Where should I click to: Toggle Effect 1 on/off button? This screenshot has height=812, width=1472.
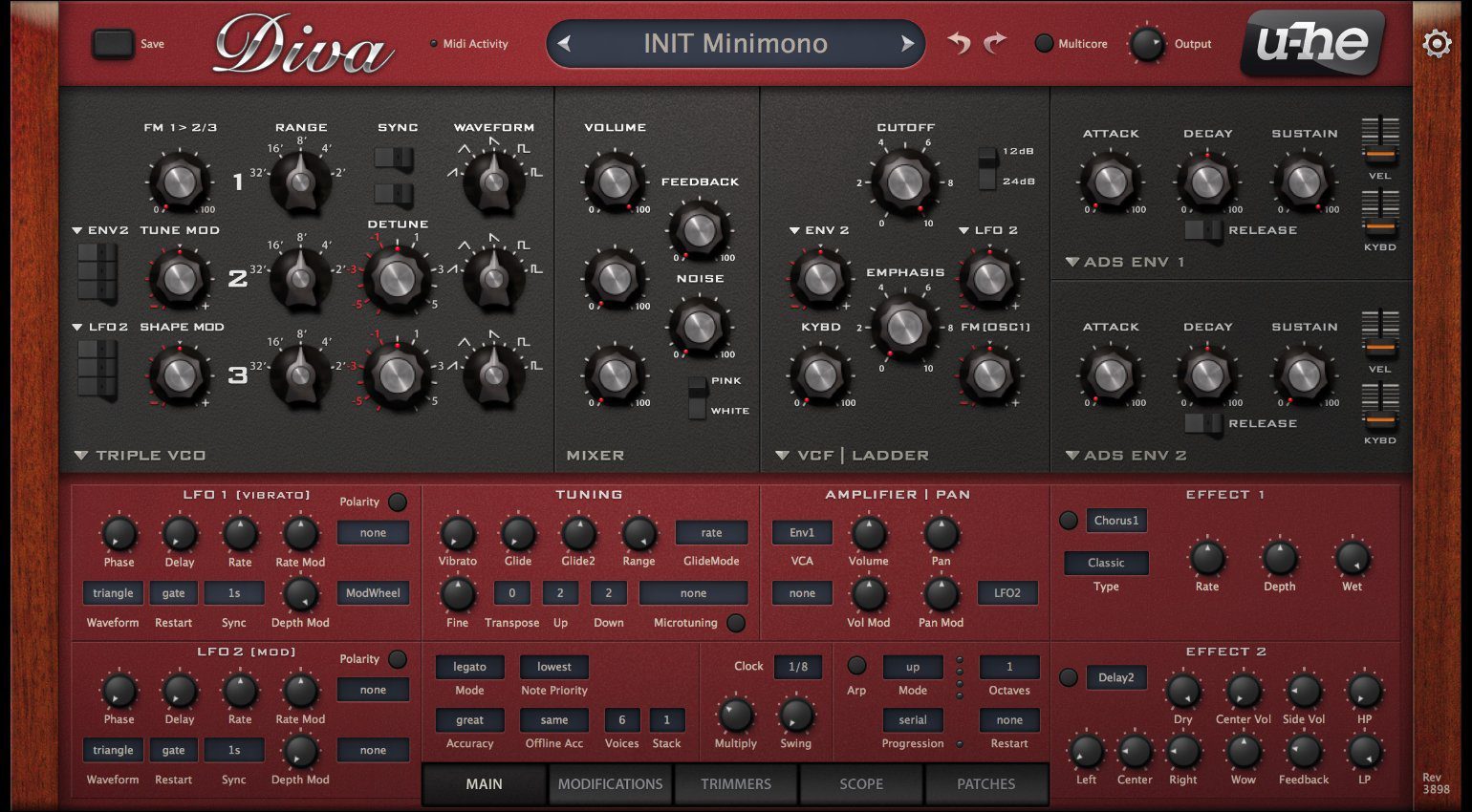click(x=1069, y=521)
